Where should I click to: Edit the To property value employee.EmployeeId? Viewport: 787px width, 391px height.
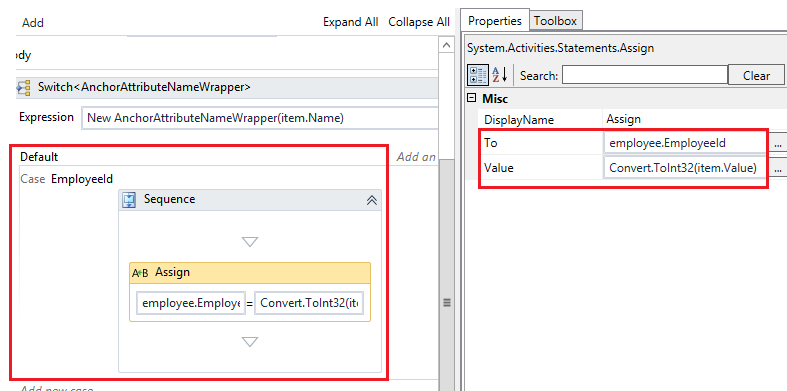[686, 144]
